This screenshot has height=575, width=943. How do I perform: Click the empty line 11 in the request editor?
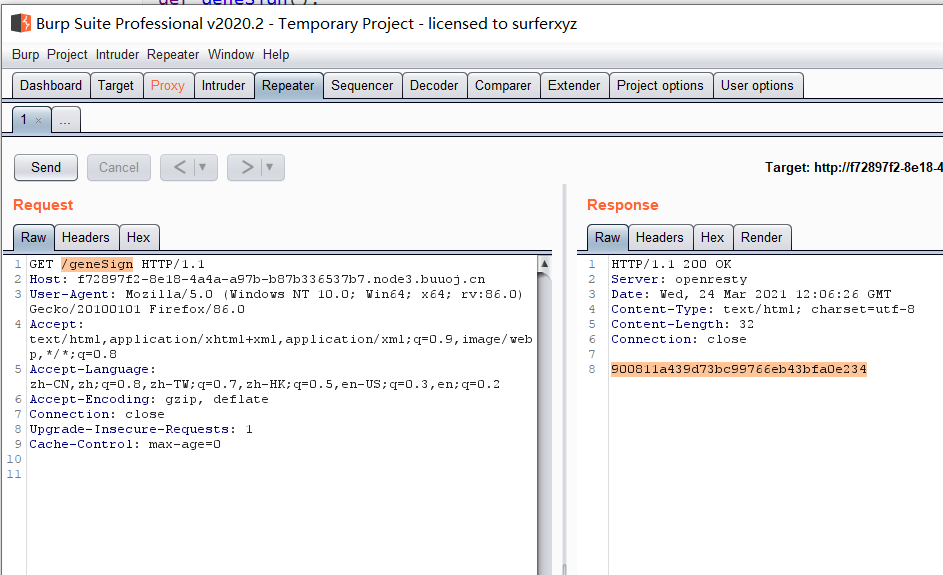pos(283,475)
